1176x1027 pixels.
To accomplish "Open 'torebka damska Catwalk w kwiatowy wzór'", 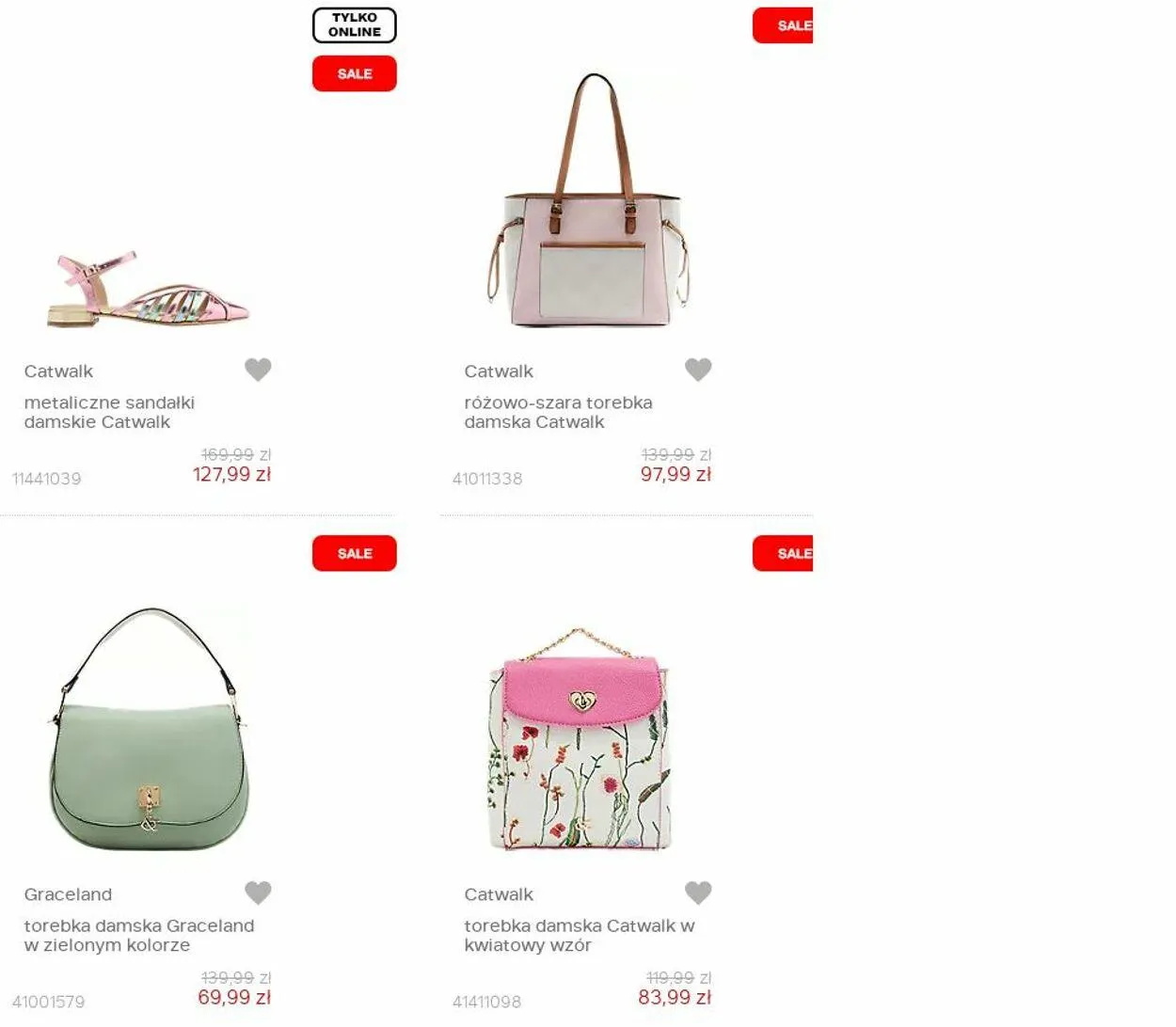I will (580, 935).
